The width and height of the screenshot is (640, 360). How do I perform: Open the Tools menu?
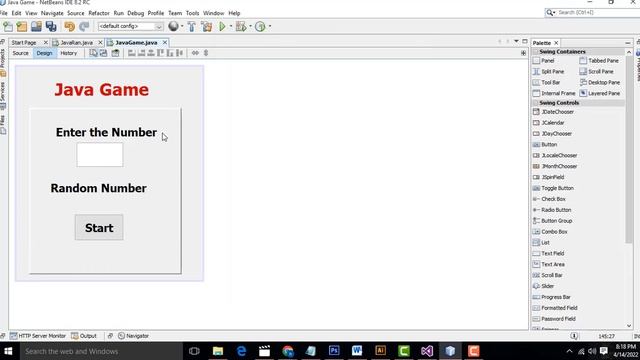click(x=192, y=13)
